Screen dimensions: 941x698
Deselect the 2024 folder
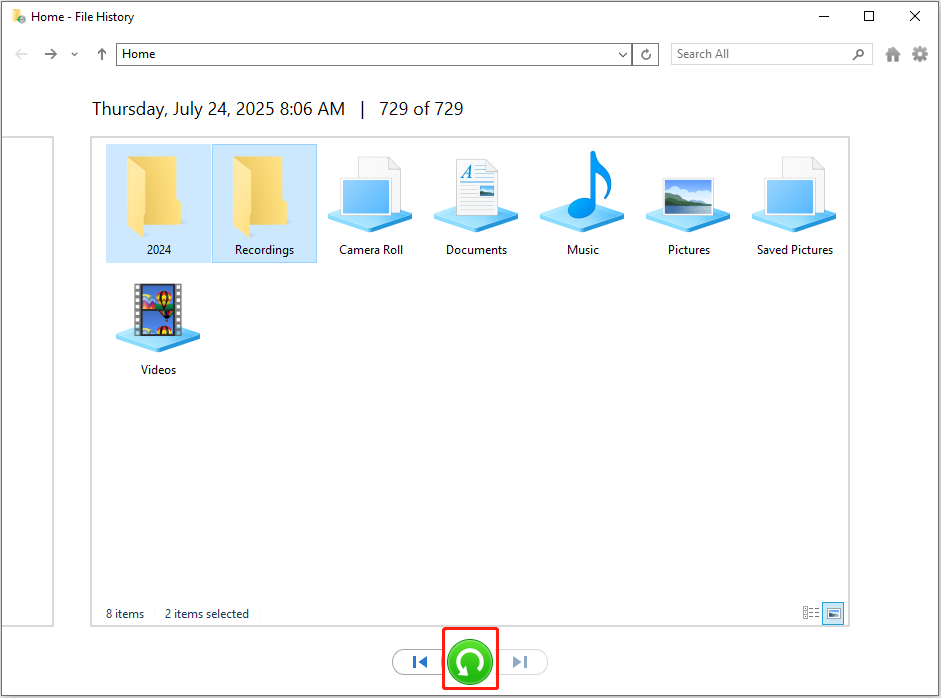[x=158, y=195]
